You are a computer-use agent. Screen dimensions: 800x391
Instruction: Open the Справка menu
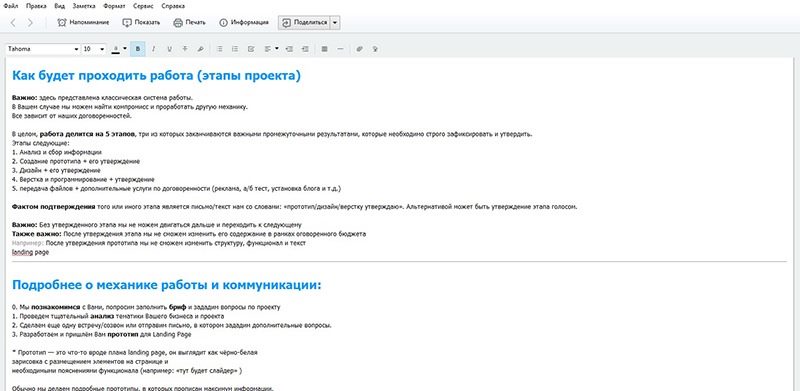coord(173,6)
